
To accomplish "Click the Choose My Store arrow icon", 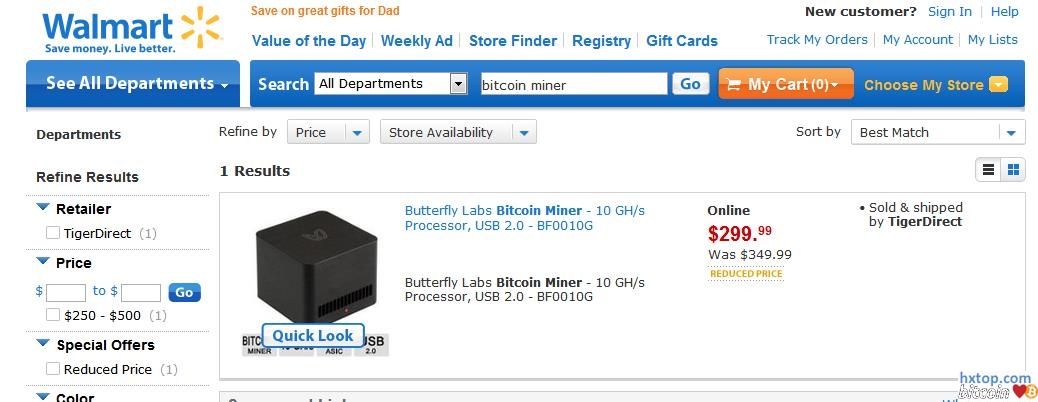I will [998, 85].
